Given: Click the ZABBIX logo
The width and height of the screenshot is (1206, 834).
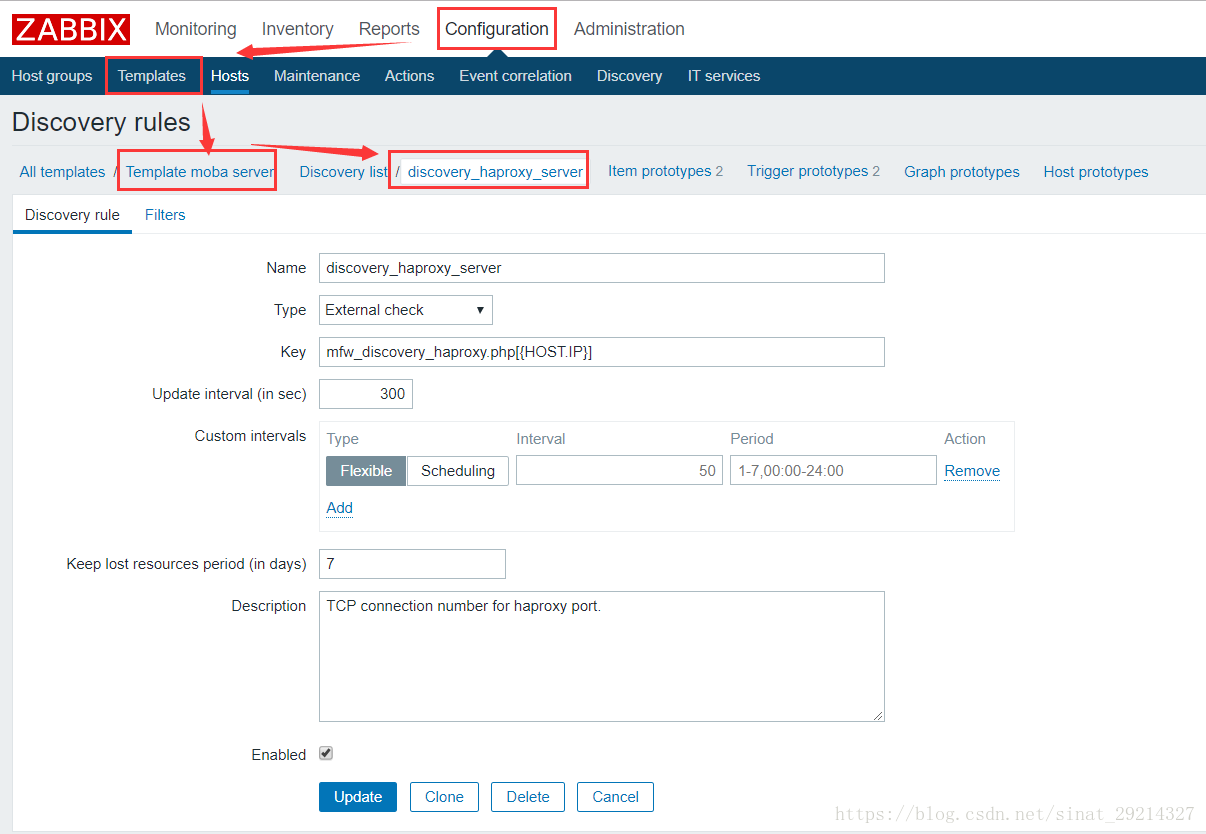Looking at the screenshot, I should coord(71,29).
